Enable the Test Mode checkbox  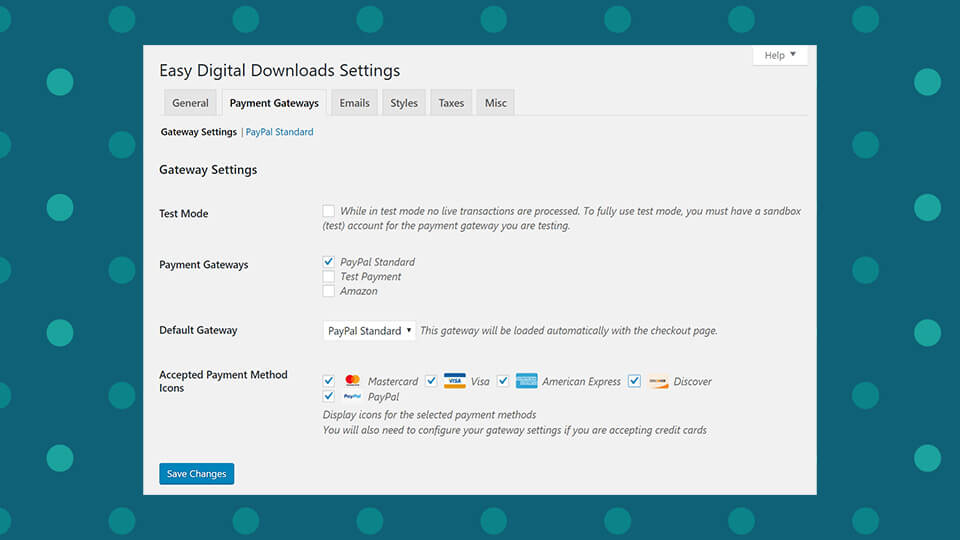pyautogui.click(x=329, y=211)
